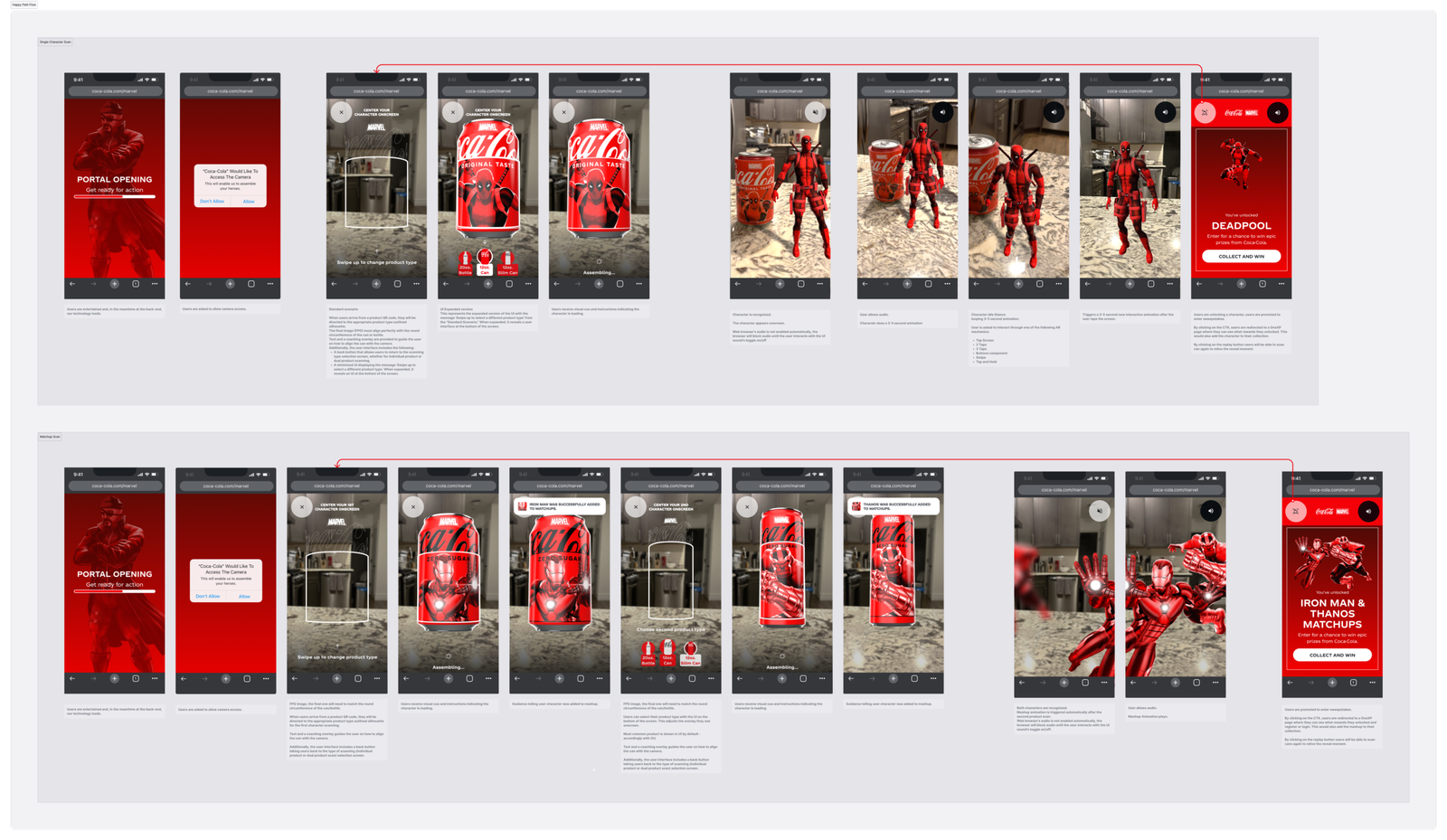This screenshot has width=1447, height=840.
Task: Tap COLLECT AND WIN on Deadpool screen
Action: pos(1242,256)
